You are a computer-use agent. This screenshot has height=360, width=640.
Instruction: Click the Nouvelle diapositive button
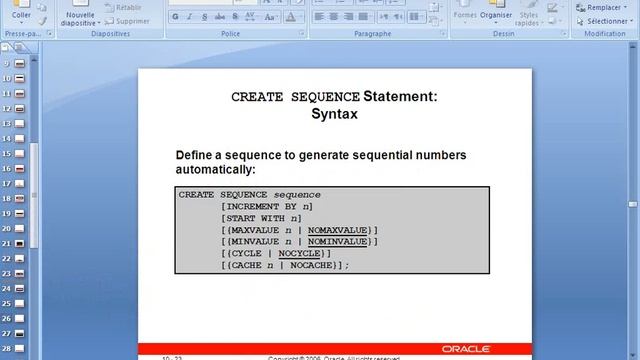(x=80, y=14)
